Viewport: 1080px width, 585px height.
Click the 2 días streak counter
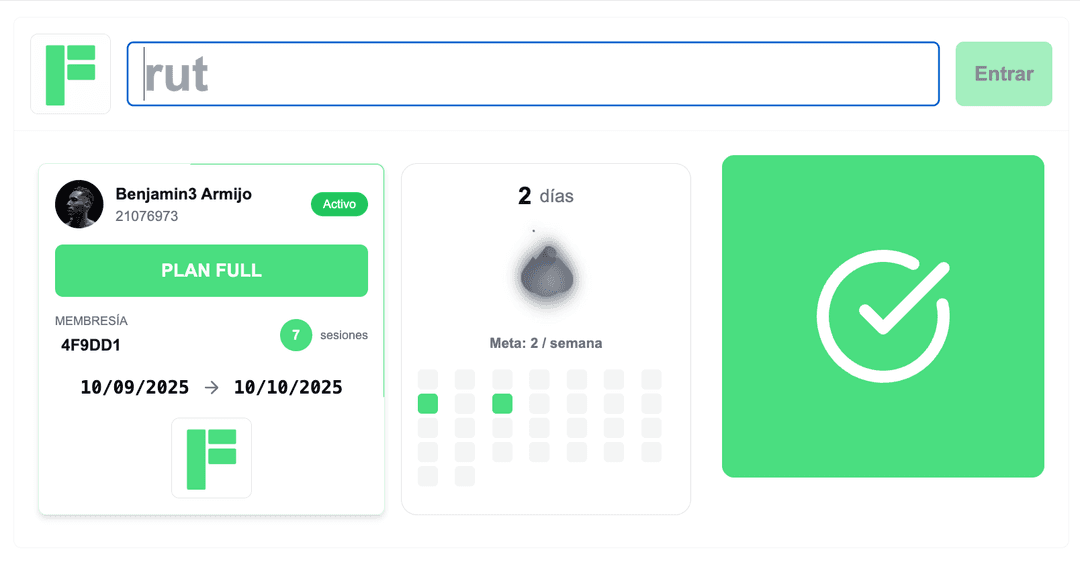[x=545, y=196]
